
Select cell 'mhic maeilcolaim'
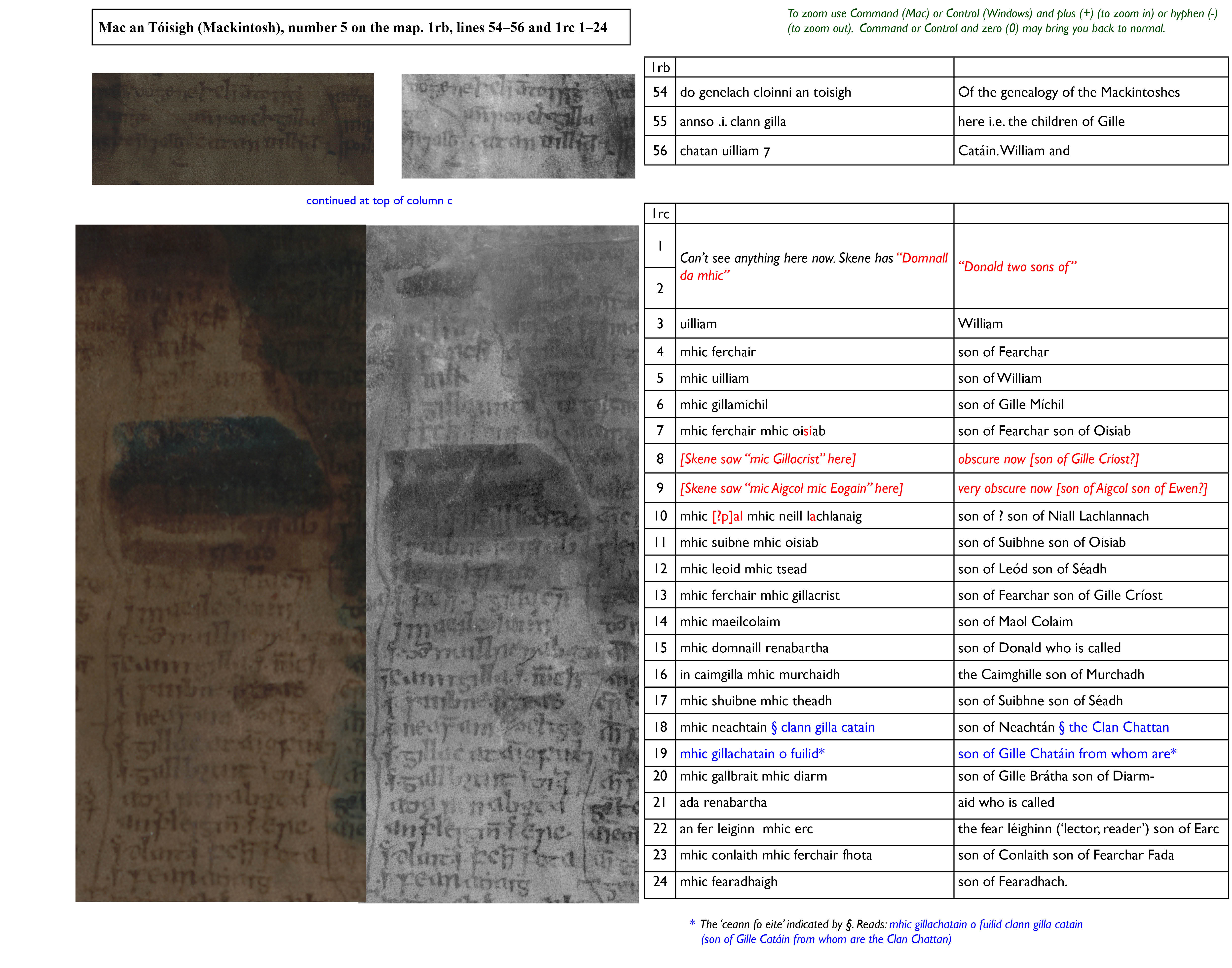pyautogui.click(x=814, y=621)
